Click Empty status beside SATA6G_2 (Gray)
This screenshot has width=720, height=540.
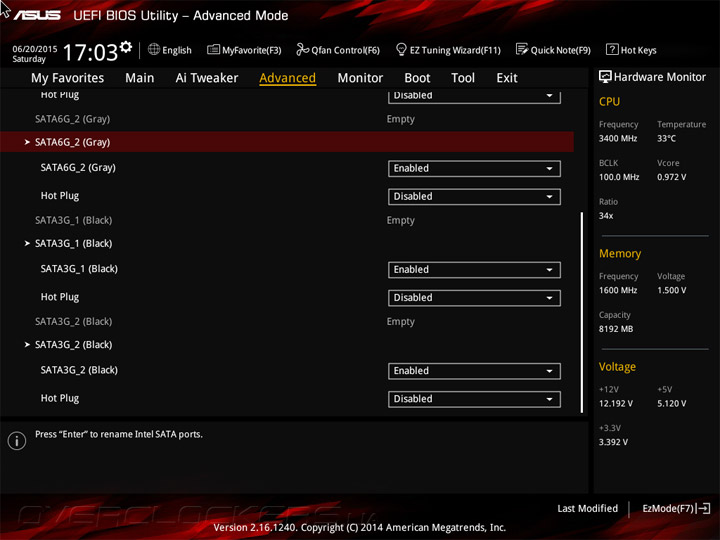400,119
